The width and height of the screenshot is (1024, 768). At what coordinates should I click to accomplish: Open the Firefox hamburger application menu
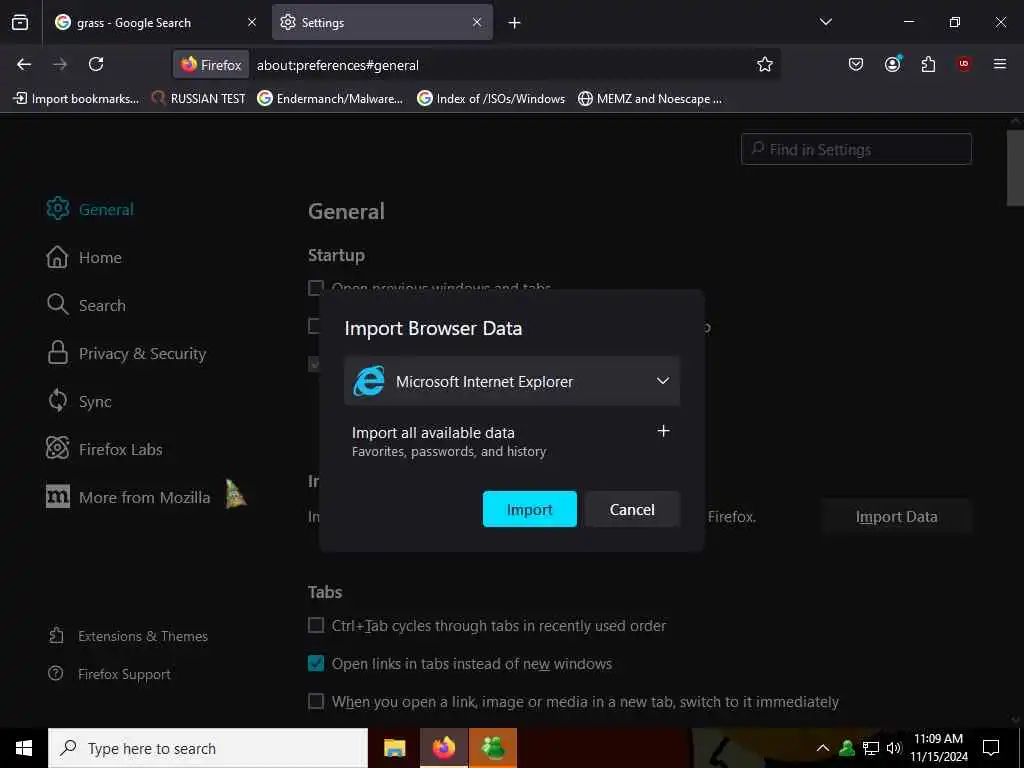999,64
